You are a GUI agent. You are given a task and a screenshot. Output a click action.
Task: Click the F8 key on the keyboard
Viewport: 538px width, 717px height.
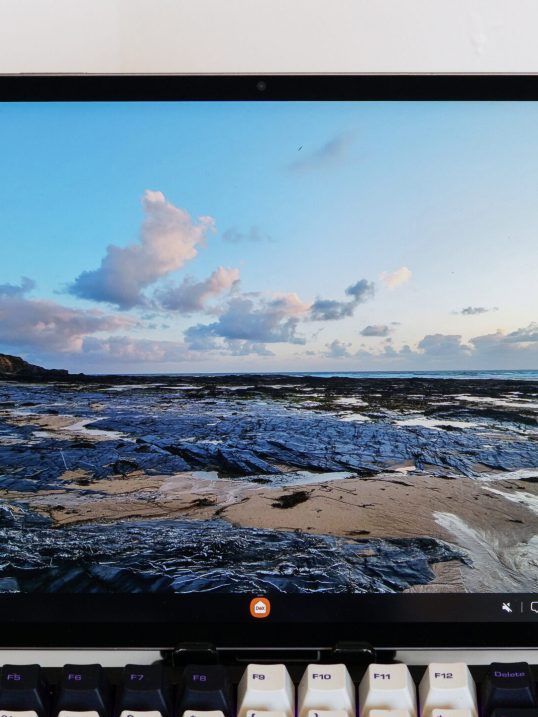tap(202, 685)
